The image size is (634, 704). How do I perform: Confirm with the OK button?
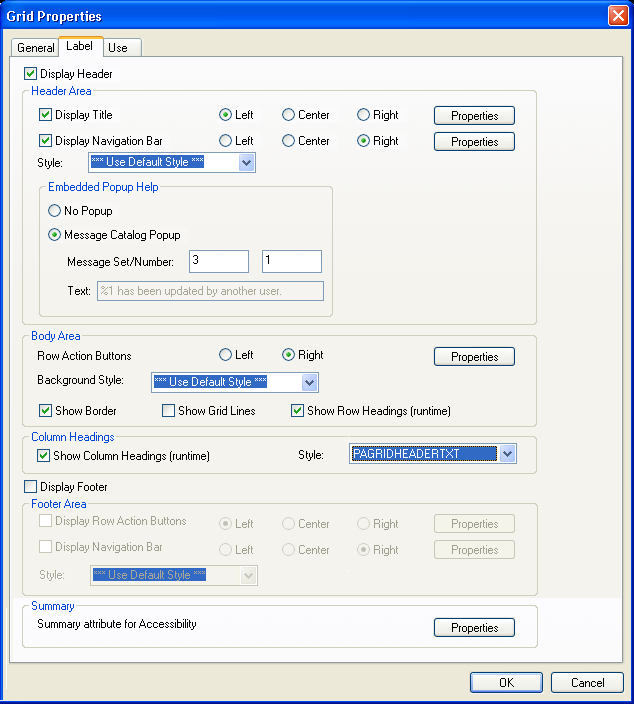506,682
